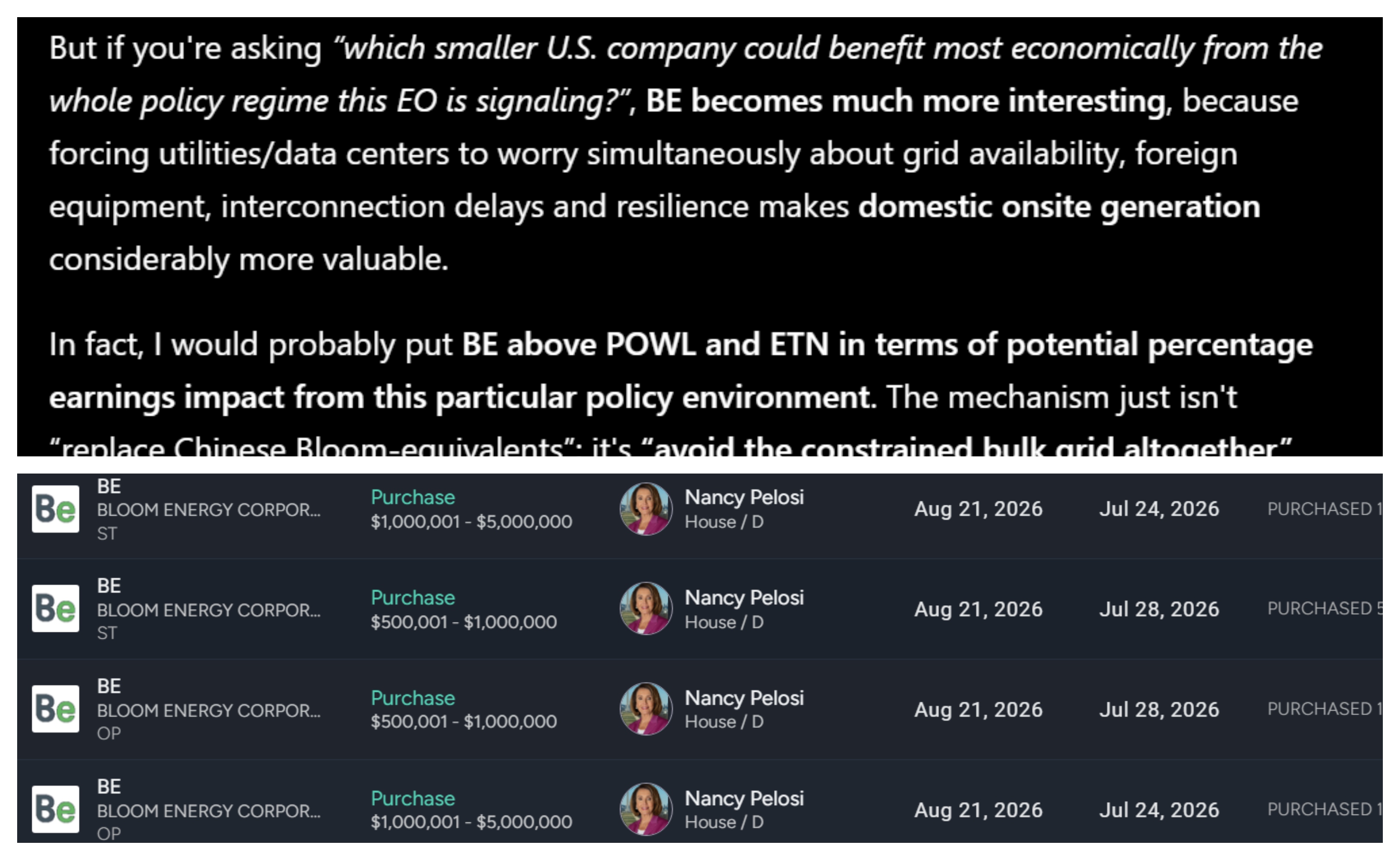Click the Jul 28, 2026 date in the OP row
Viewport: 1400px width, 860px height.
(x=1159, y=709)
